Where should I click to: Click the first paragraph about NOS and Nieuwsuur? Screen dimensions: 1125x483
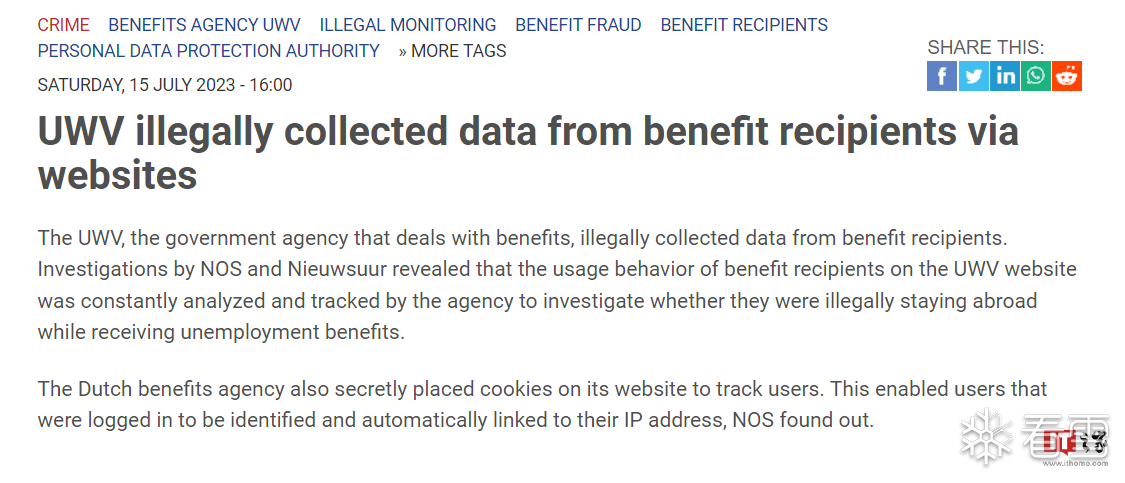556,285
